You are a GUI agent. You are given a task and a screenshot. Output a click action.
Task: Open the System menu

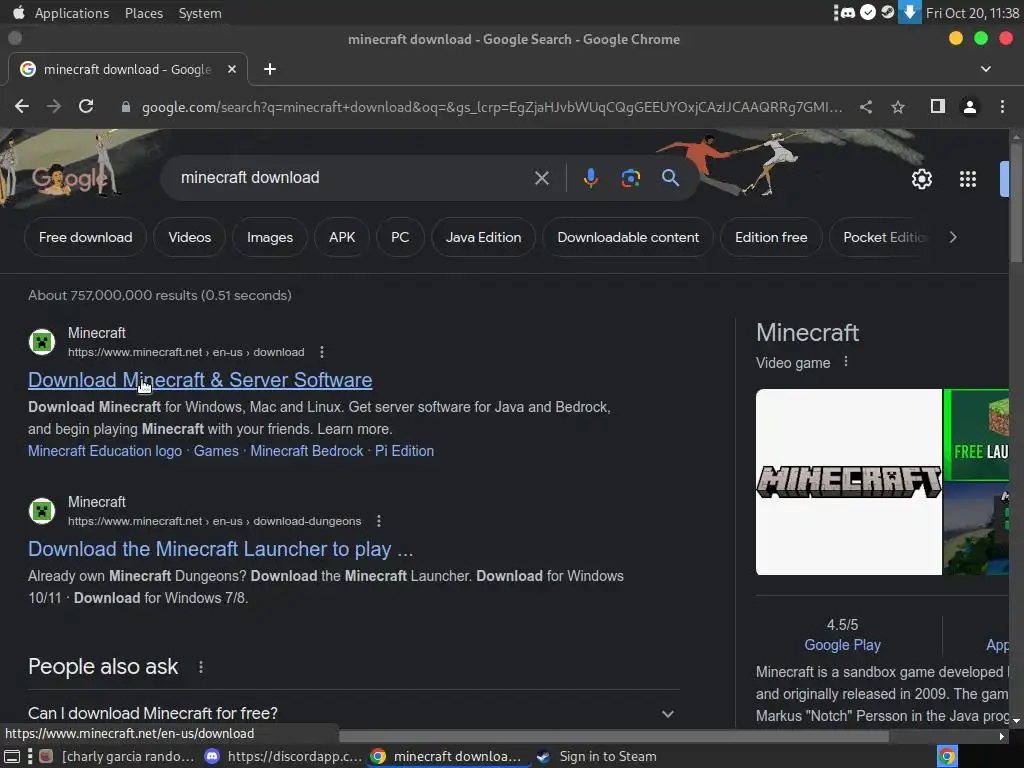pyautogui.click(x=200, y=13)
